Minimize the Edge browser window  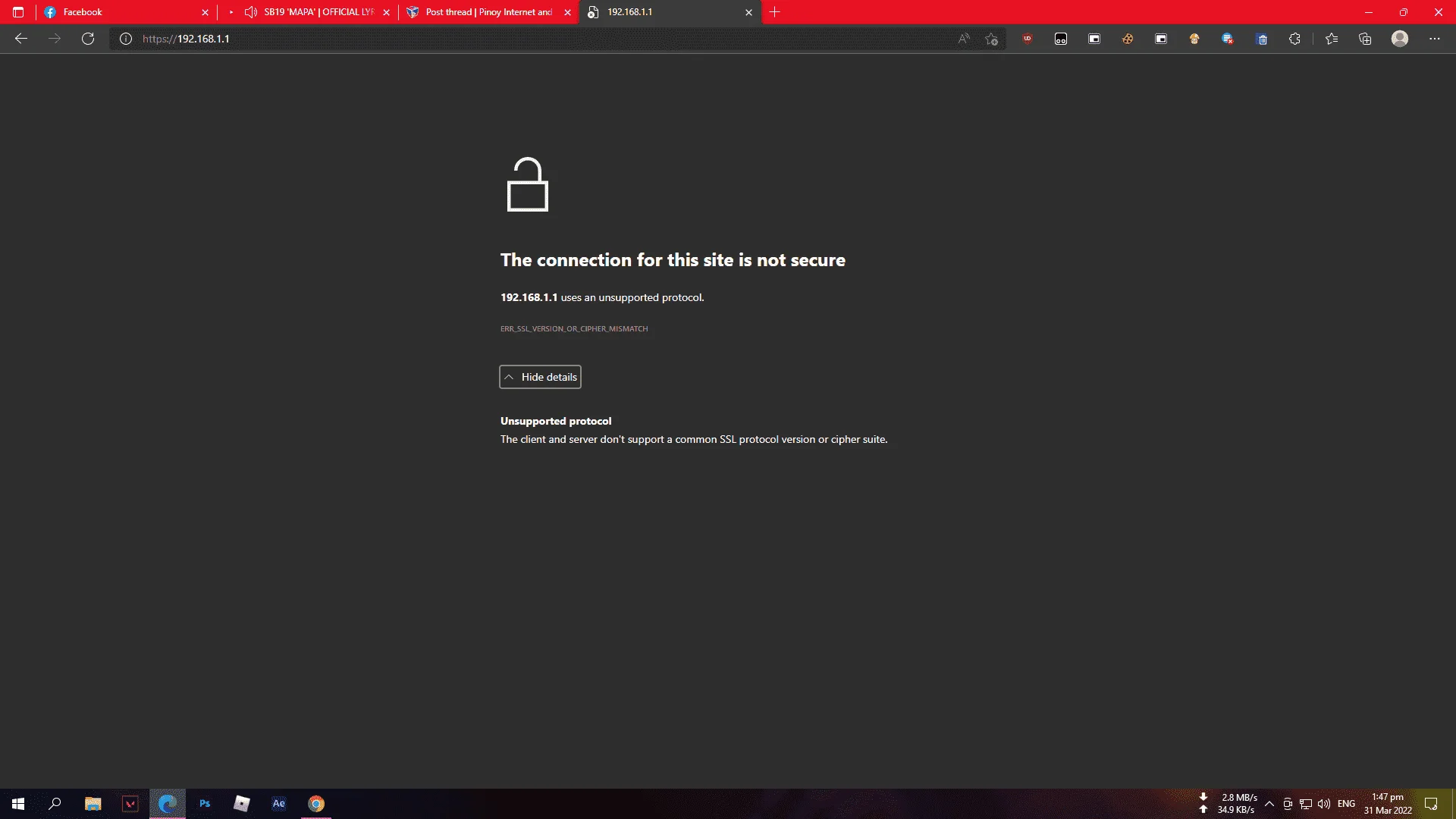pos(1369,12)
